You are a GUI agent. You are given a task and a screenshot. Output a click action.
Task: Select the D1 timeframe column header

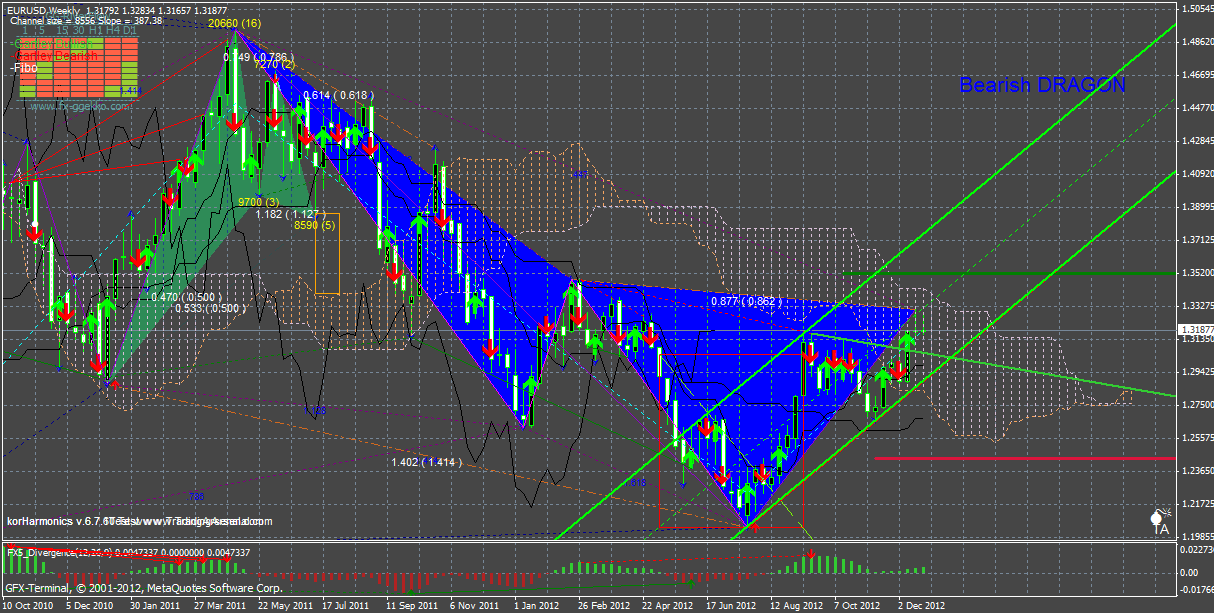click(130, 30)
